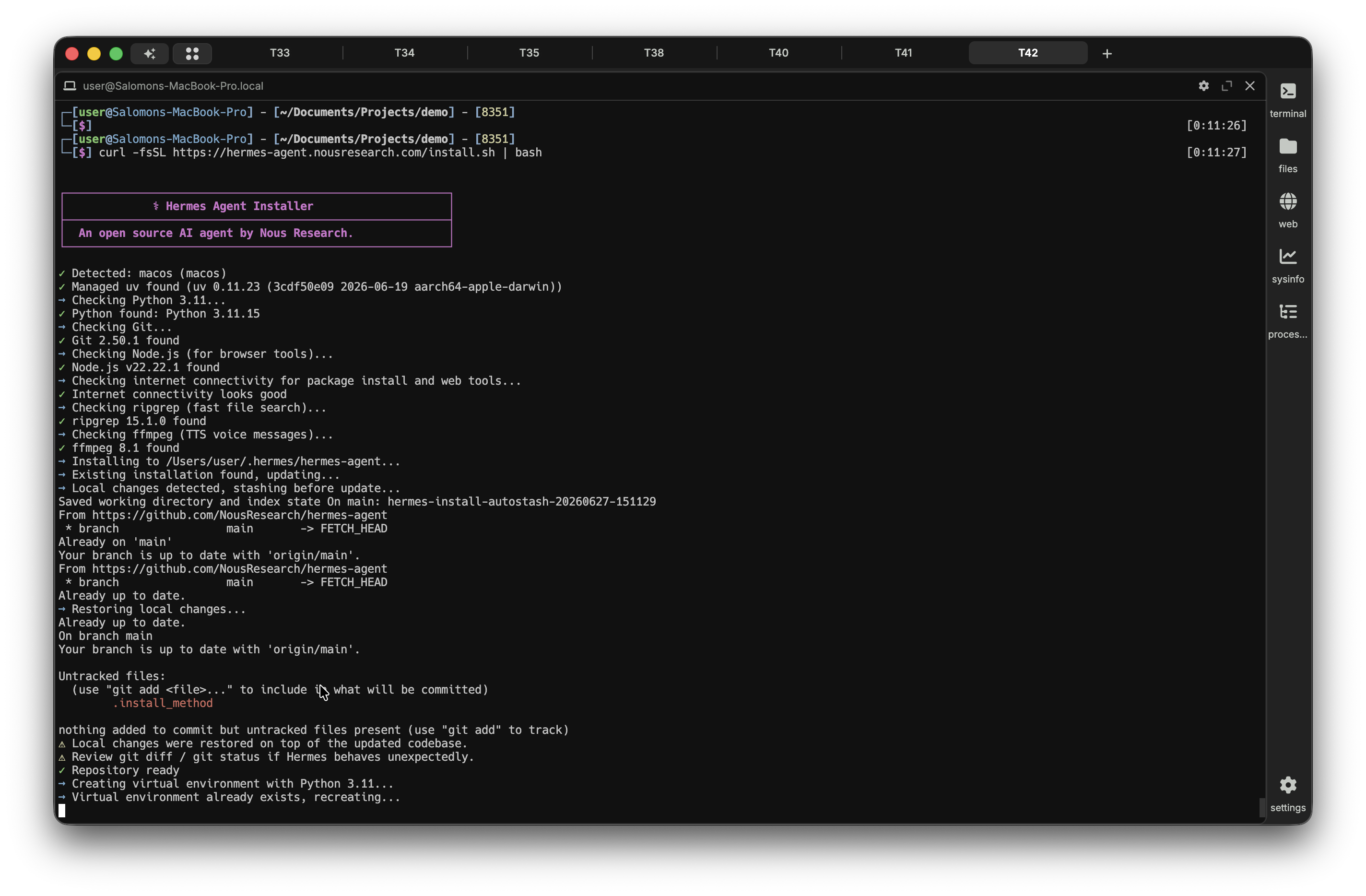Switch to tab T35

point(529,53)
